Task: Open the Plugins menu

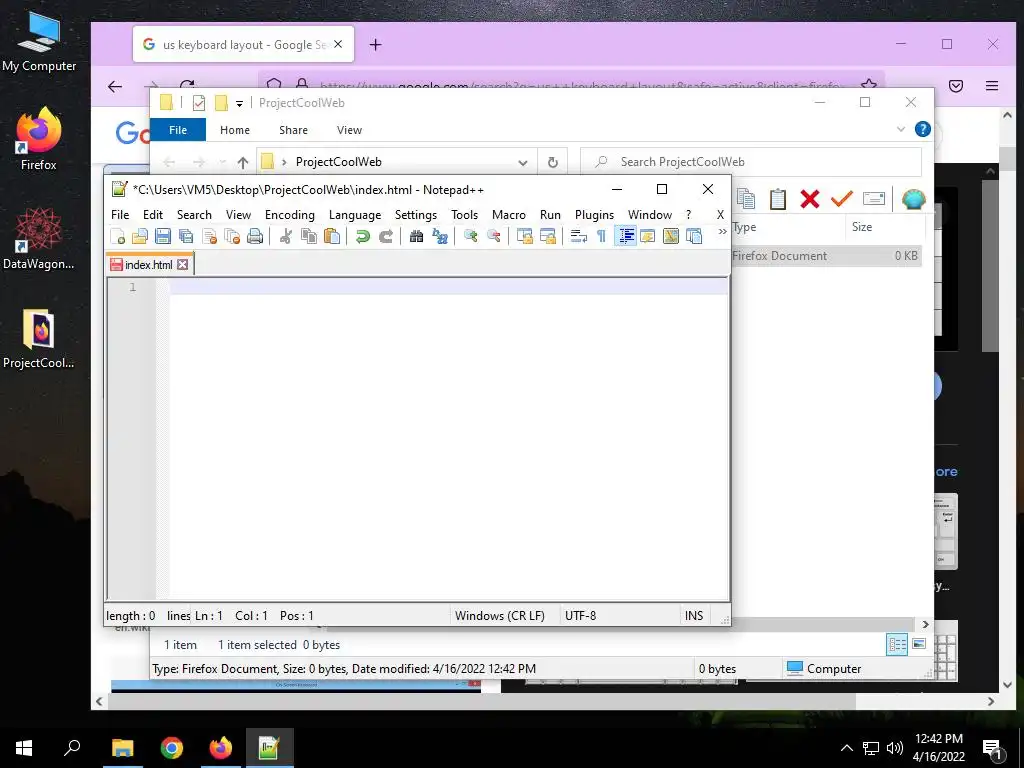Action: pos(594,215)
